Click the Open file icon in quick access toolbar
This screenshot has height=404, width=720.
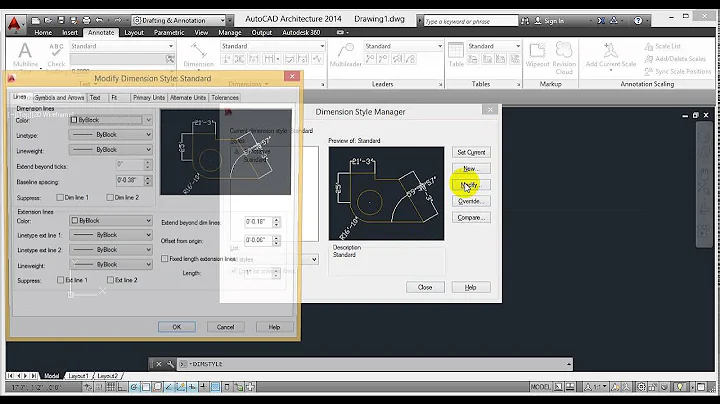tap(48, 20)
